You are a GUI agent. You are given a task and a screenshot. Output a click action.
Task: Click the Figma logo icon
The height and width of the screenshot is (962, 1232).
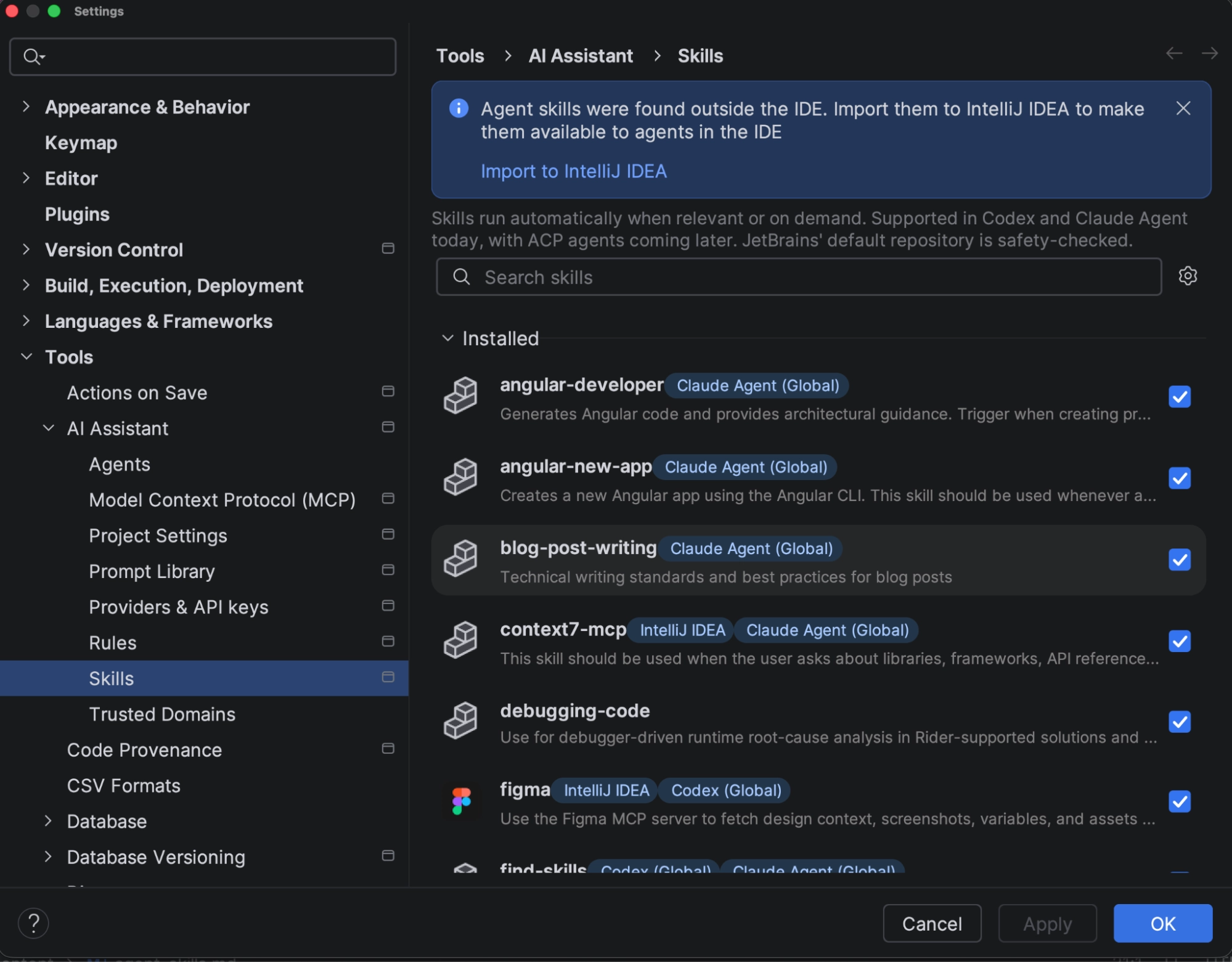click(461, 801)
